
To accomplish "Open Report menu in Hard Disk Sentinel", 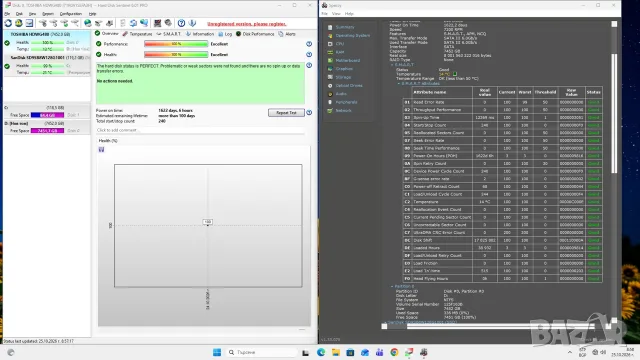I will point(48,14).
